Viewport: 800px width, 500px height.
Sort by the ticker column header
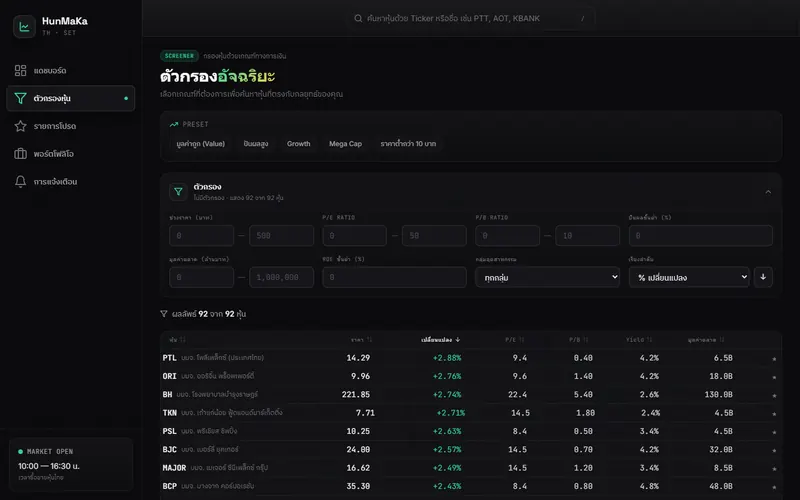177,340
